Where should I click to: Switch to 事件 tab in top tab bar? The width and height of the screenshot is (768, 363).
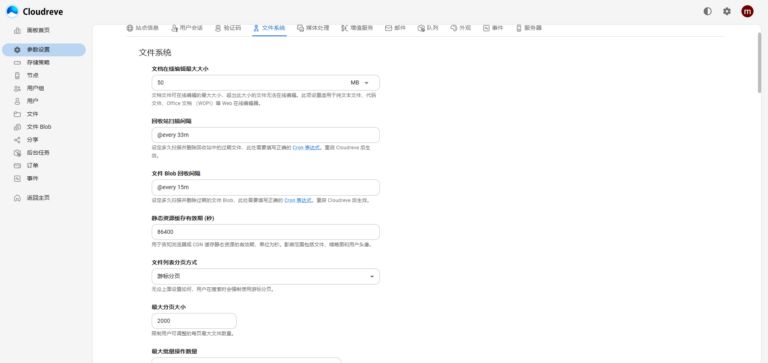[x=493, y=28]
